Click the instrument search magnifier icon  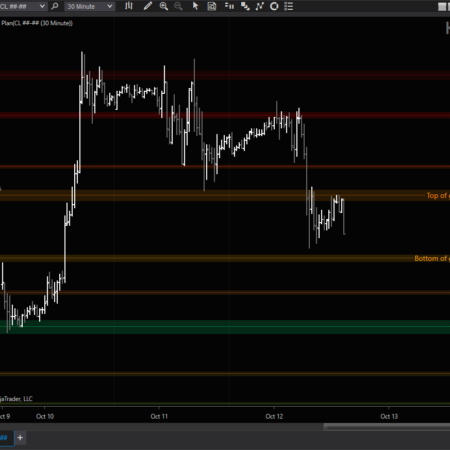click(55, 6)
